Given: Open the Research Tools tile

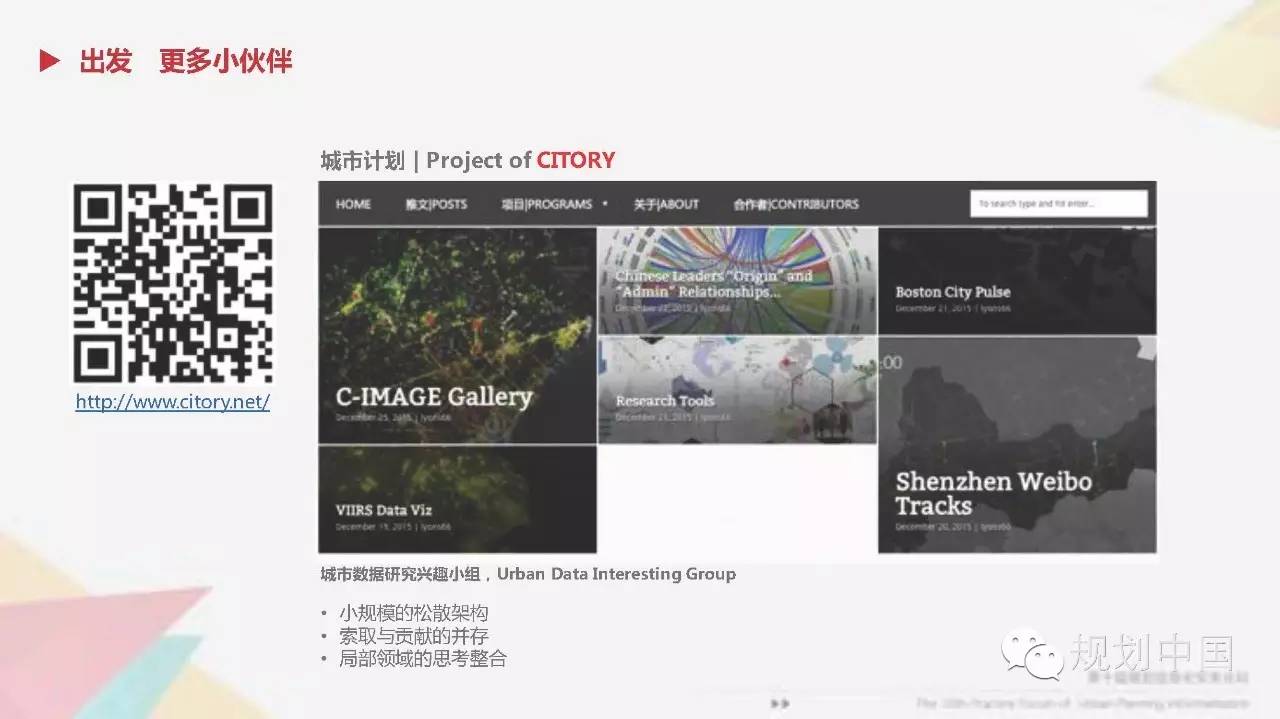Looking at the screenshot, I should (x=737, y=390).
